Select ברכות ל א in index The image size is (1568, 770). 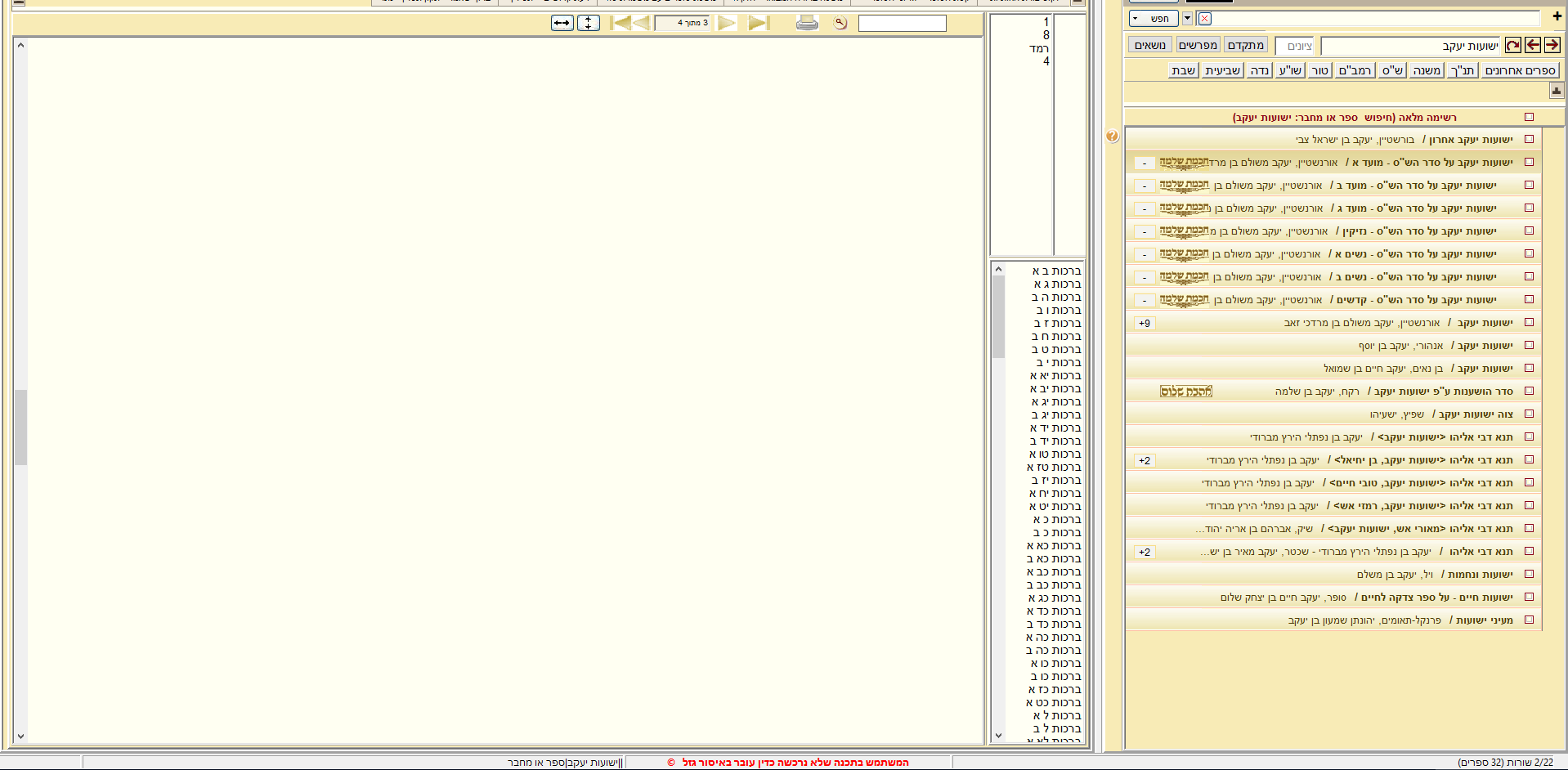click(1056, 715)
